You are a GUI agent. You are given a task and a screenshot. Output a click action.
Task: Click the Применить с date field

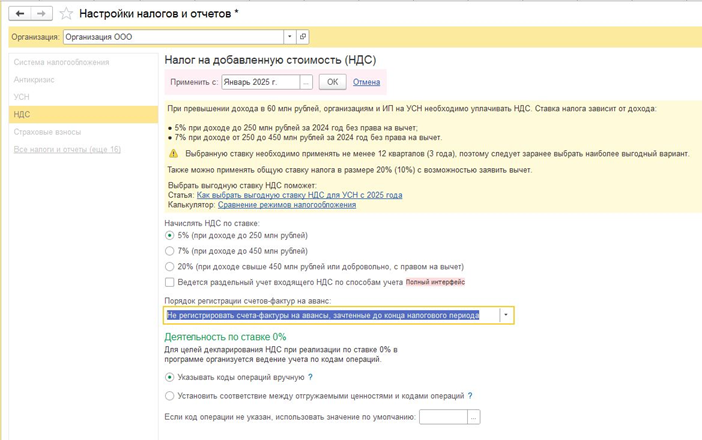click(261, 82)
